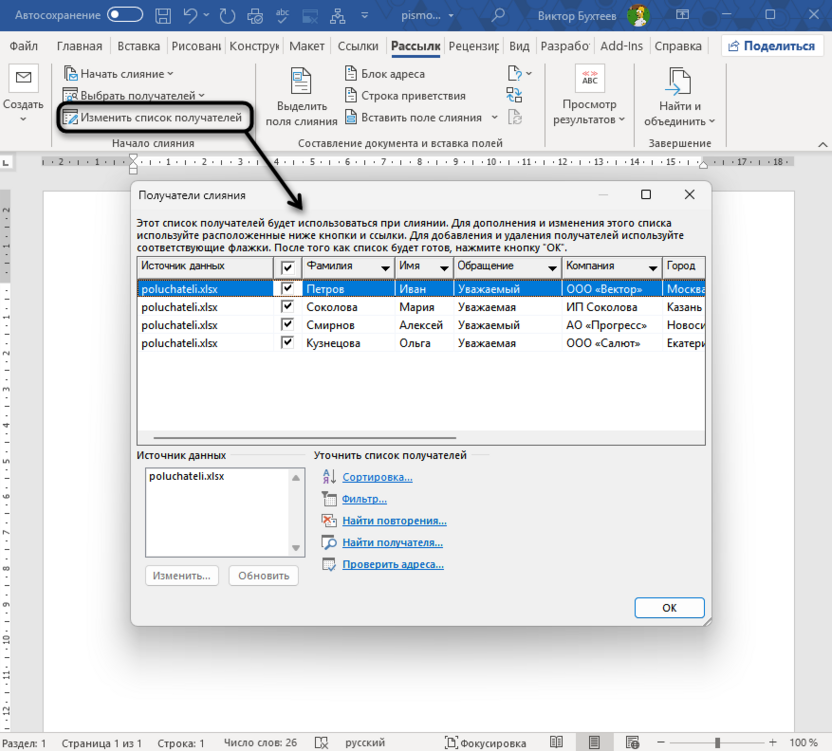The image size is (832, 751).
Task: Click Изменить список получателей
Action: (x=153, y=117)
